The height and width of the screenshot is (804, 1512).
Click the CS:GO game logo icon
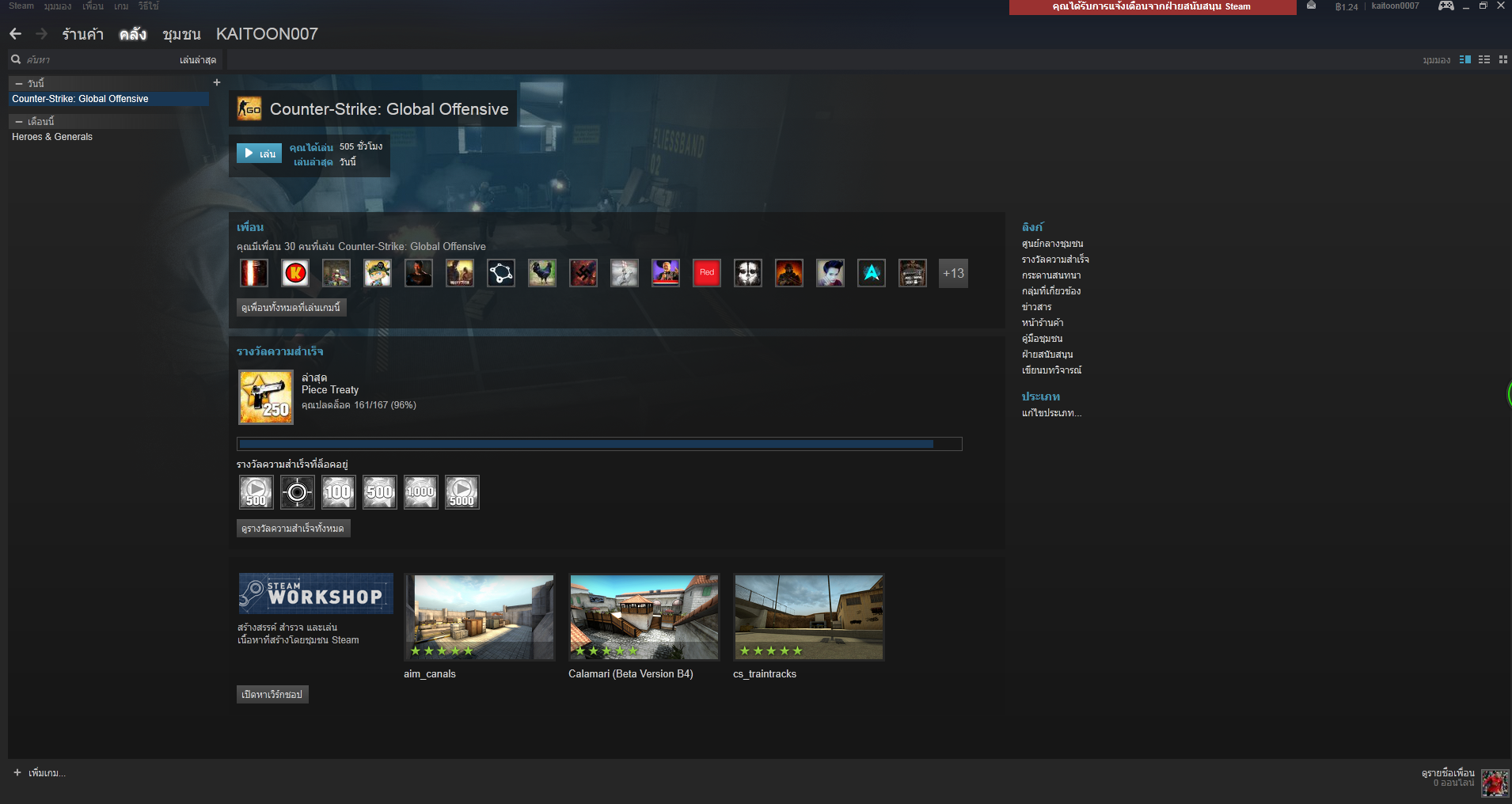click(249, 109)
